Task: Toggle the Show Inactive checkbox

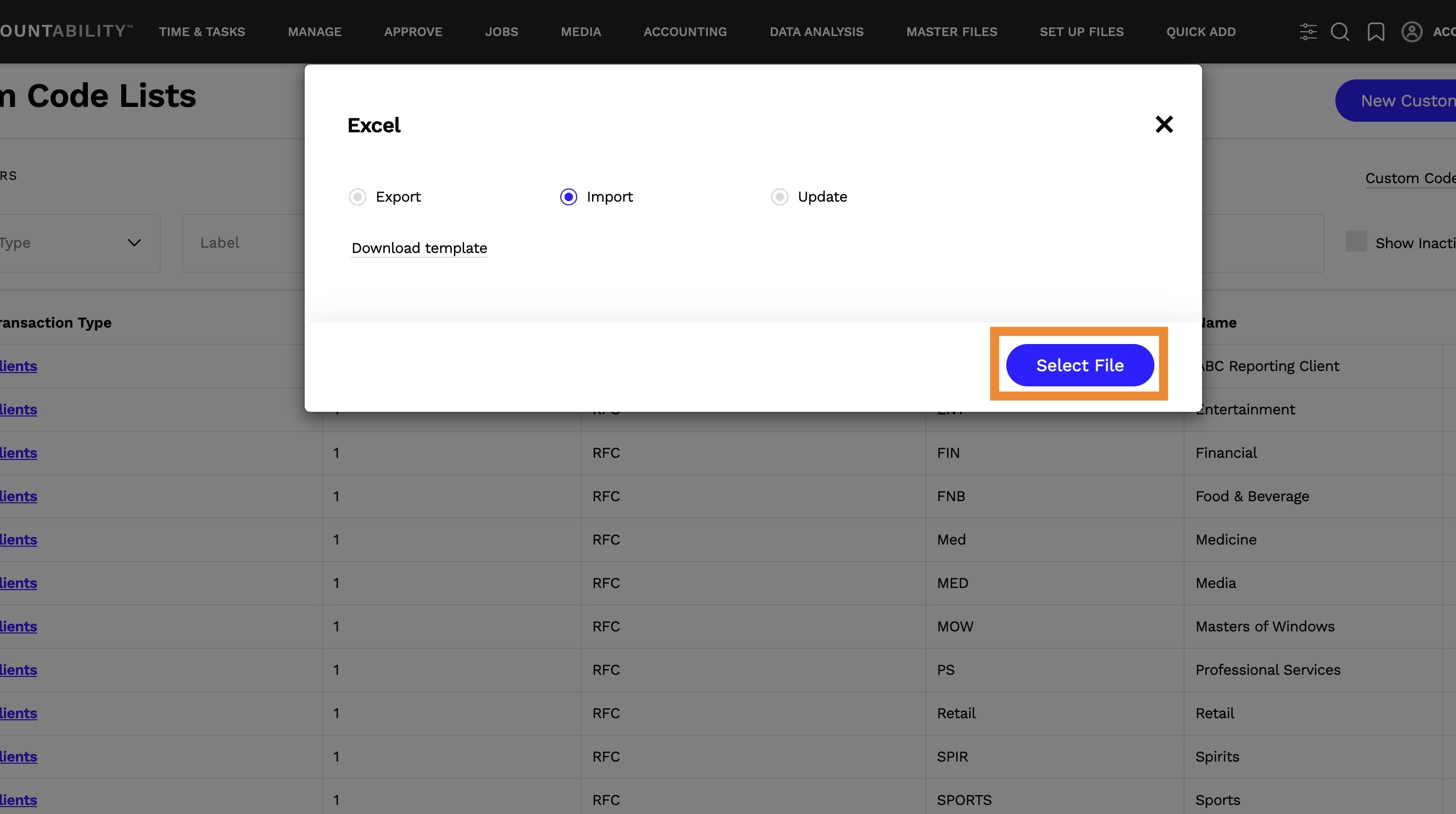Action: (1356, 241)
